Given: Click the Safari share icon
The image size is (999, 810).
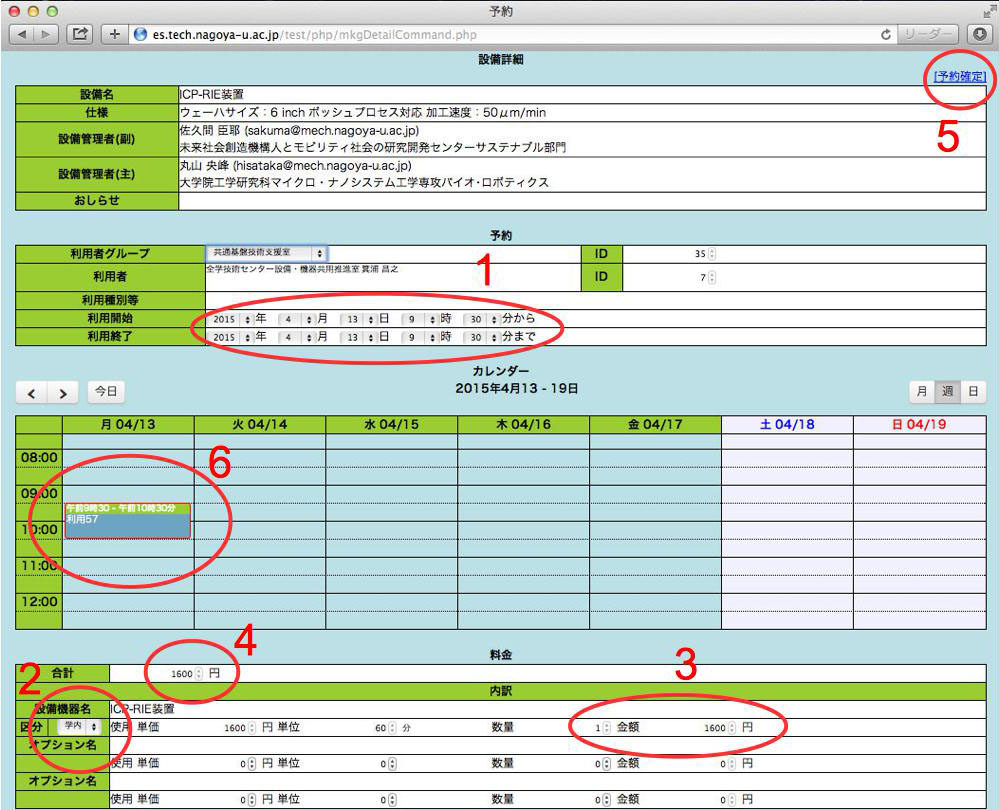Looking at the screenshot, I should click(80, 34).
